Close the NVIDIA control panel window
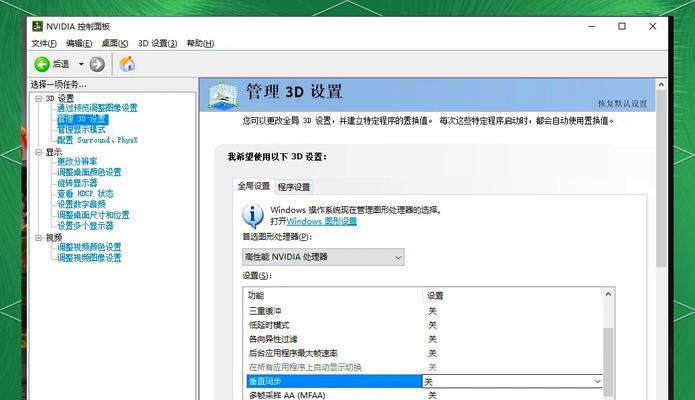The width and height of the screenshot is (695, 400). [x=652, y=26]
